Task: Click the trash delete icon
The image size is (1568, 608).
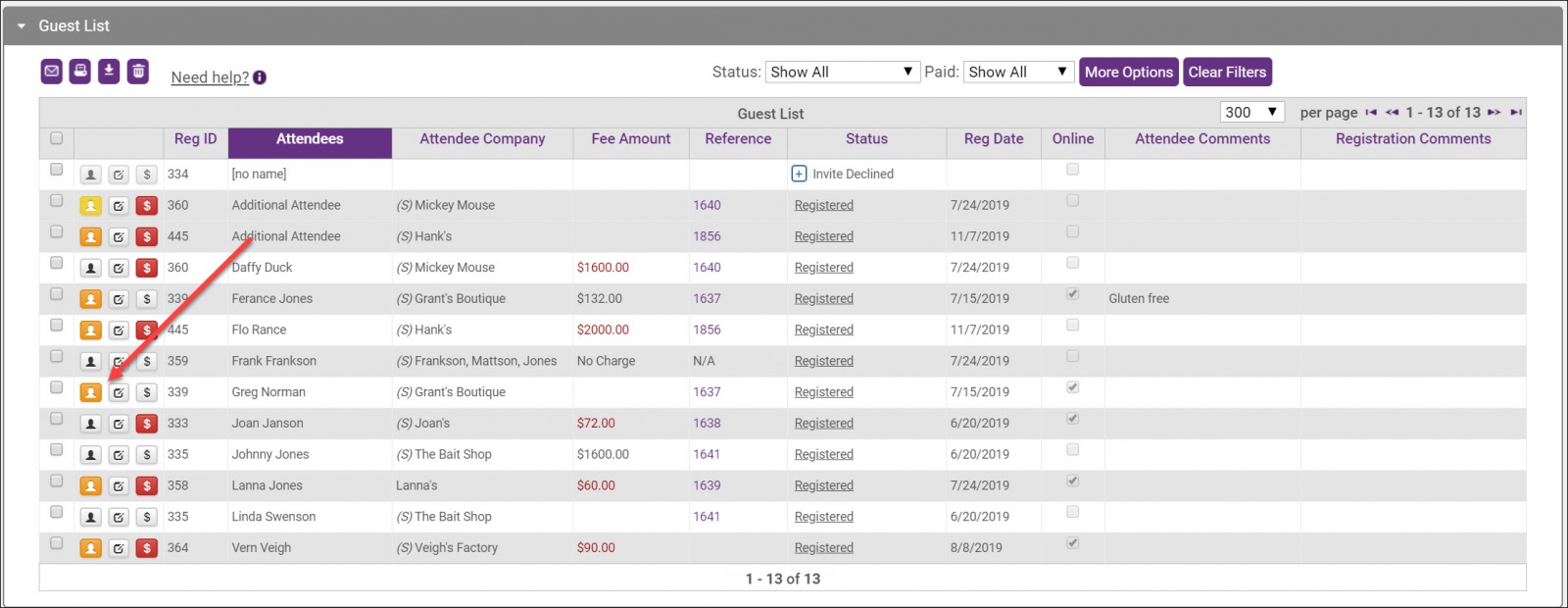Action: [138, 71]
